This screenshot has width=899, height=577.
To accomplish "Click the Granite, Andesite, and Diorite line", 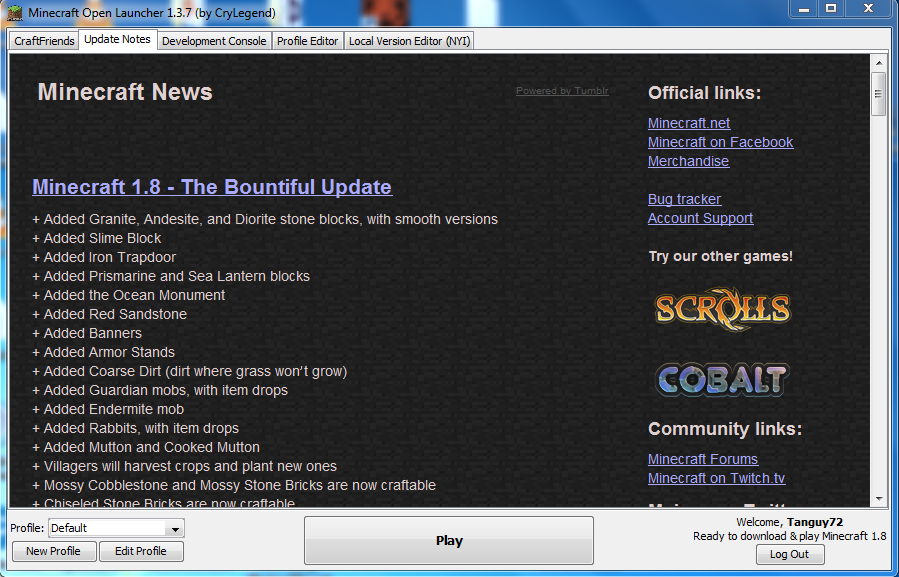I will [265, 219].
